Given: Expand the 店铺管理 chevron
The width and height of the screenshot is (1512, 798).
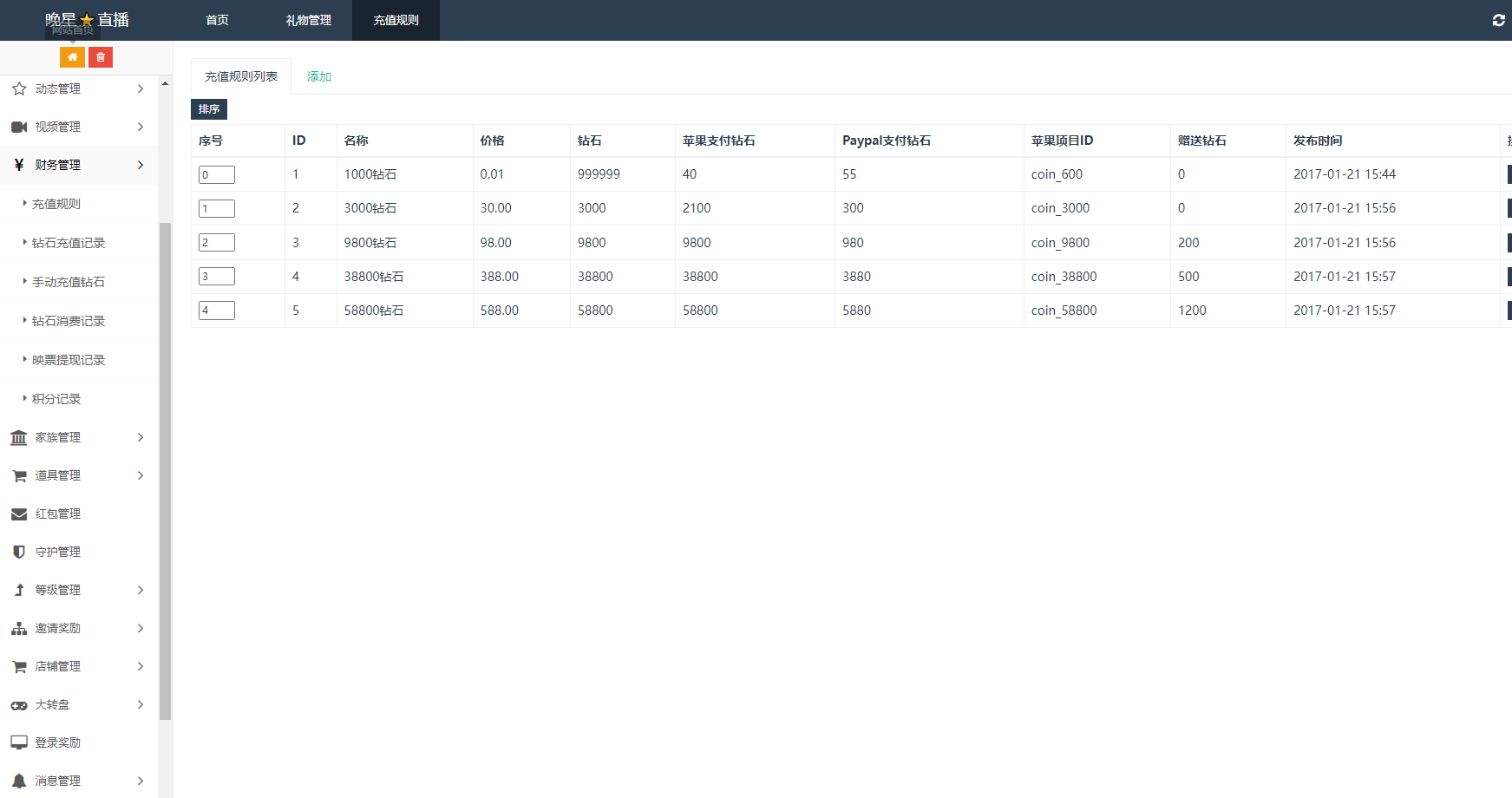Looking at the screenshot, I should click(141, 666).
